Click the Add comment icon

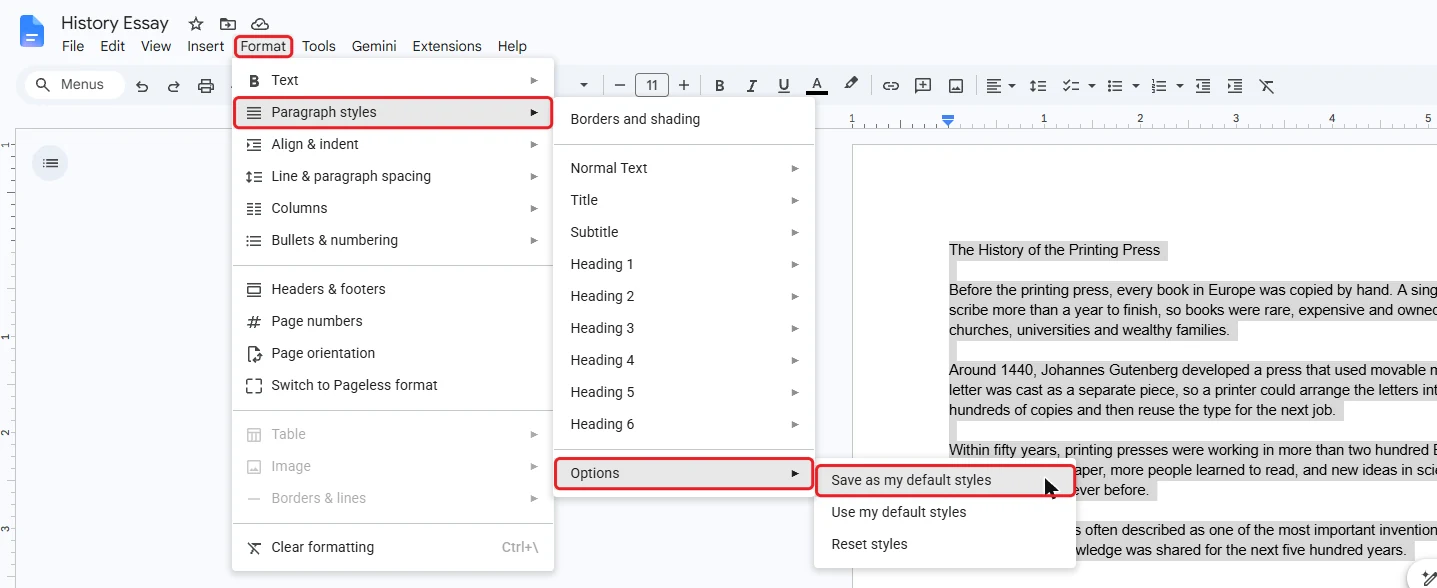[x=923, y=86]
